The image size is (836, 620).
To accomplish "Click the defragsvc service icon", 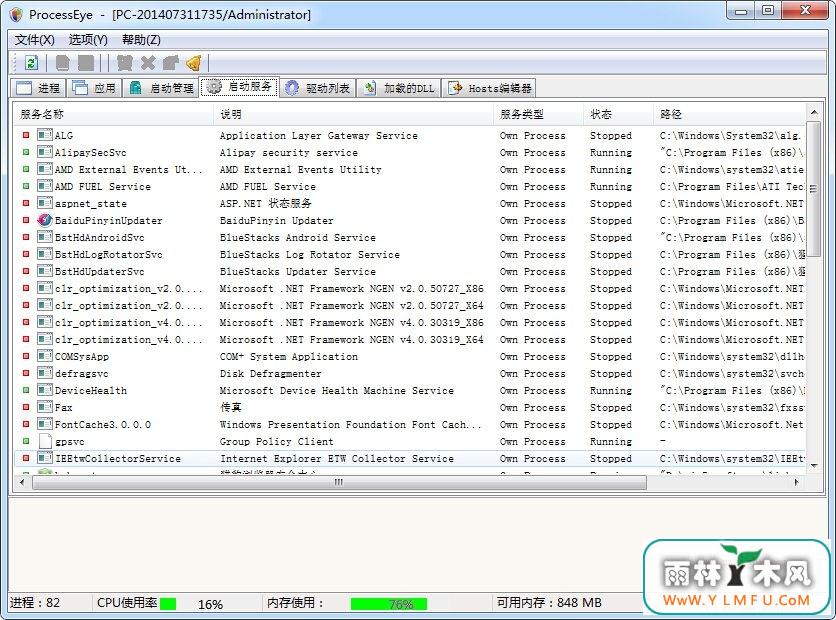I will (45, 373).
